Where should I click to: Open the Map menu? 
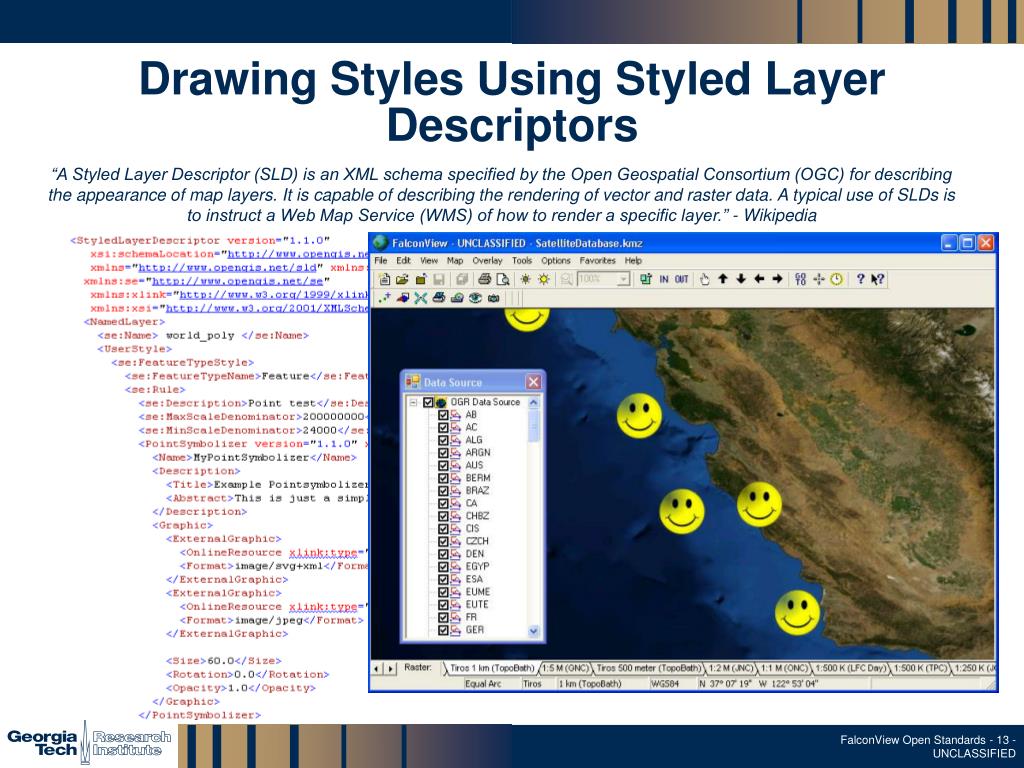(x=455, y=261)
